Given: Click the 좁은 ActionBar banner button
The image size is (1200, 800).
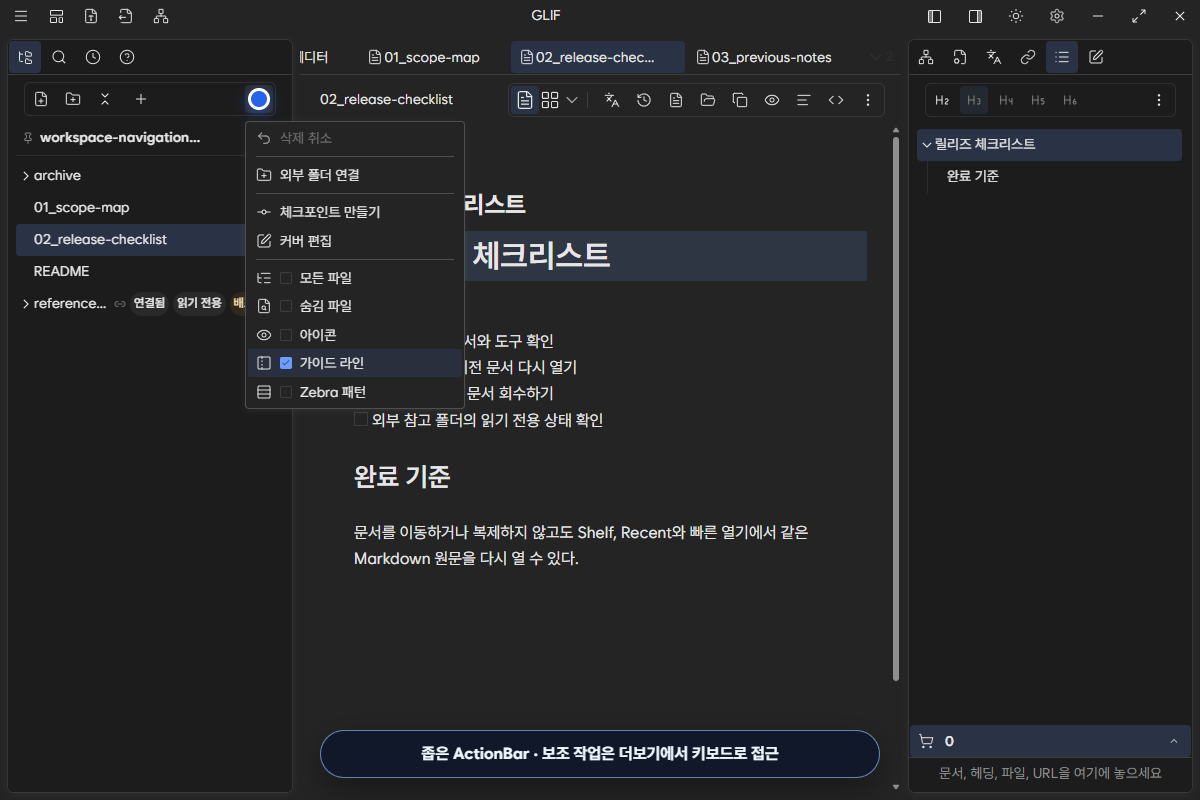Looking at the screenshot, I should [600, 754].
